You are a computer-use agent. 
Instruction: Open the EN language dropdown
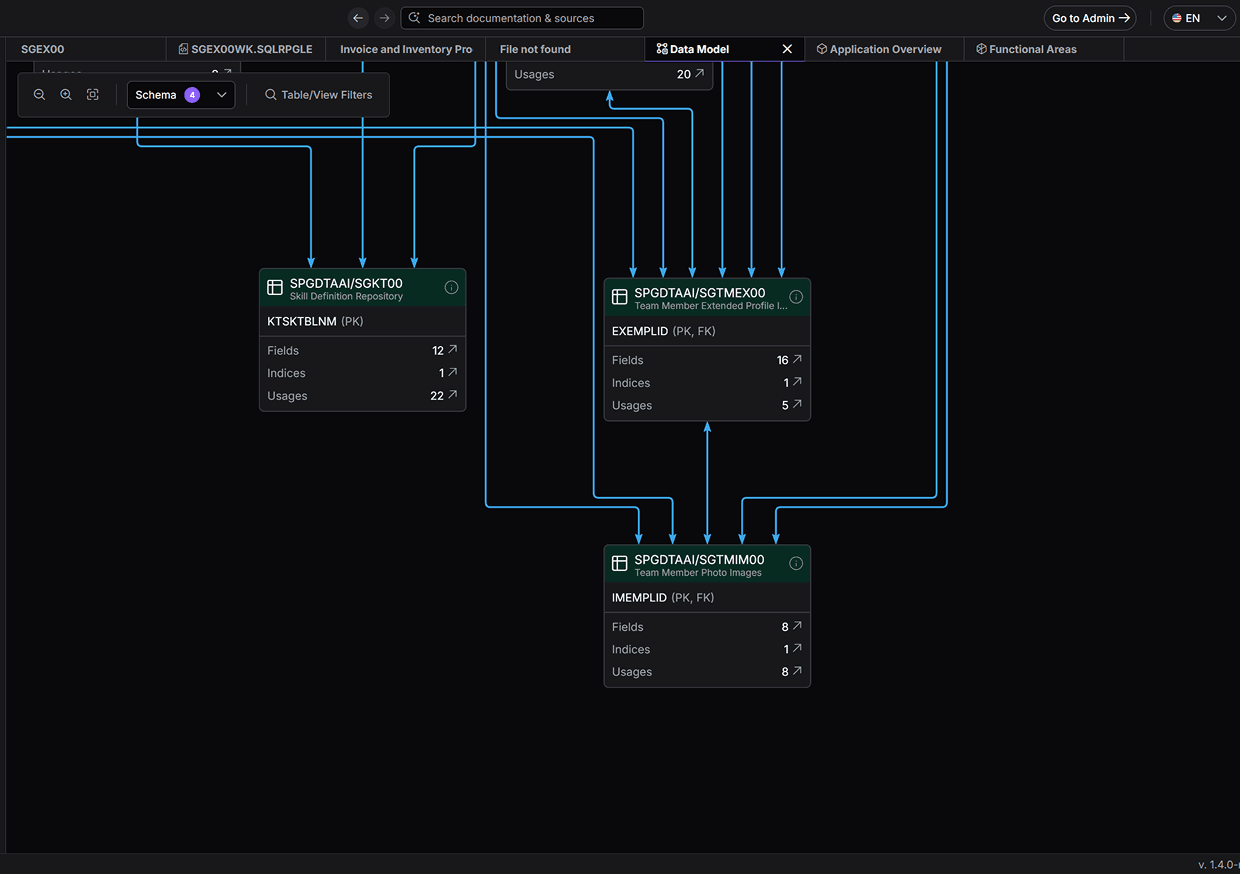pyautogui.click(x=1198, y=17)
